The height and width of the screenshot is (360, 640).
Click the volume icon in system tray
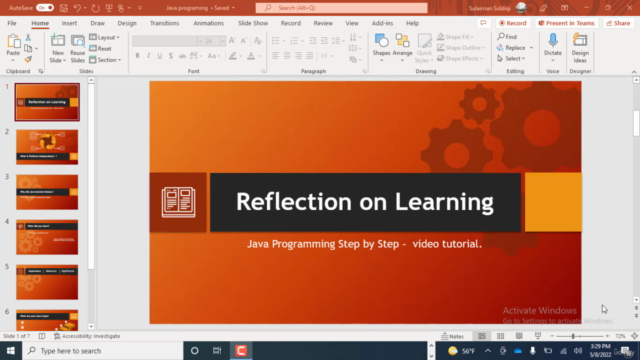[x=578, y=351]
